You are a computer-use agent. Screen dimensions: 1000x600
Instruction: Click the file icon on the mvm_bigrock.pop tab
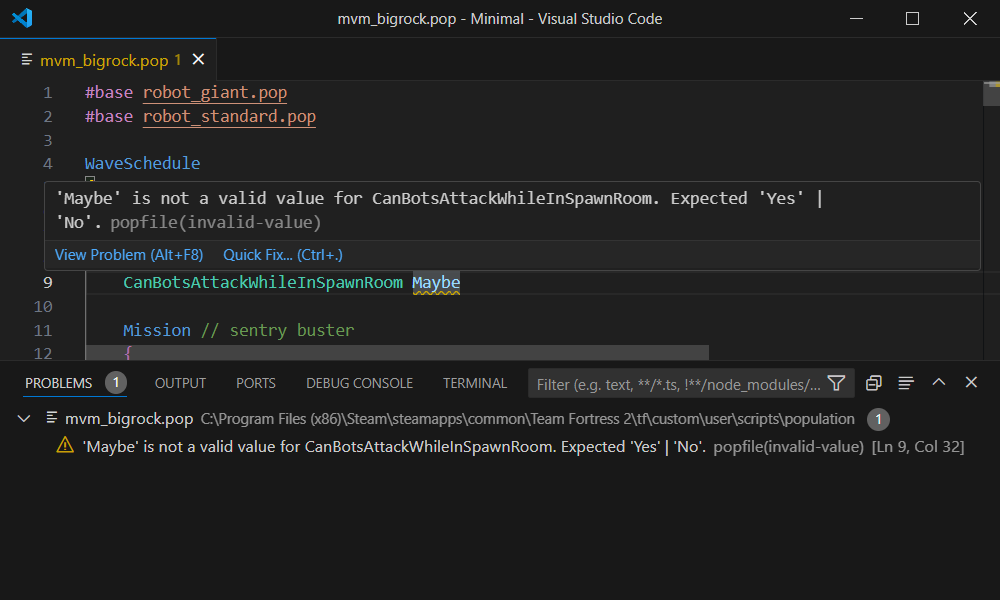(x=27, y=59)
